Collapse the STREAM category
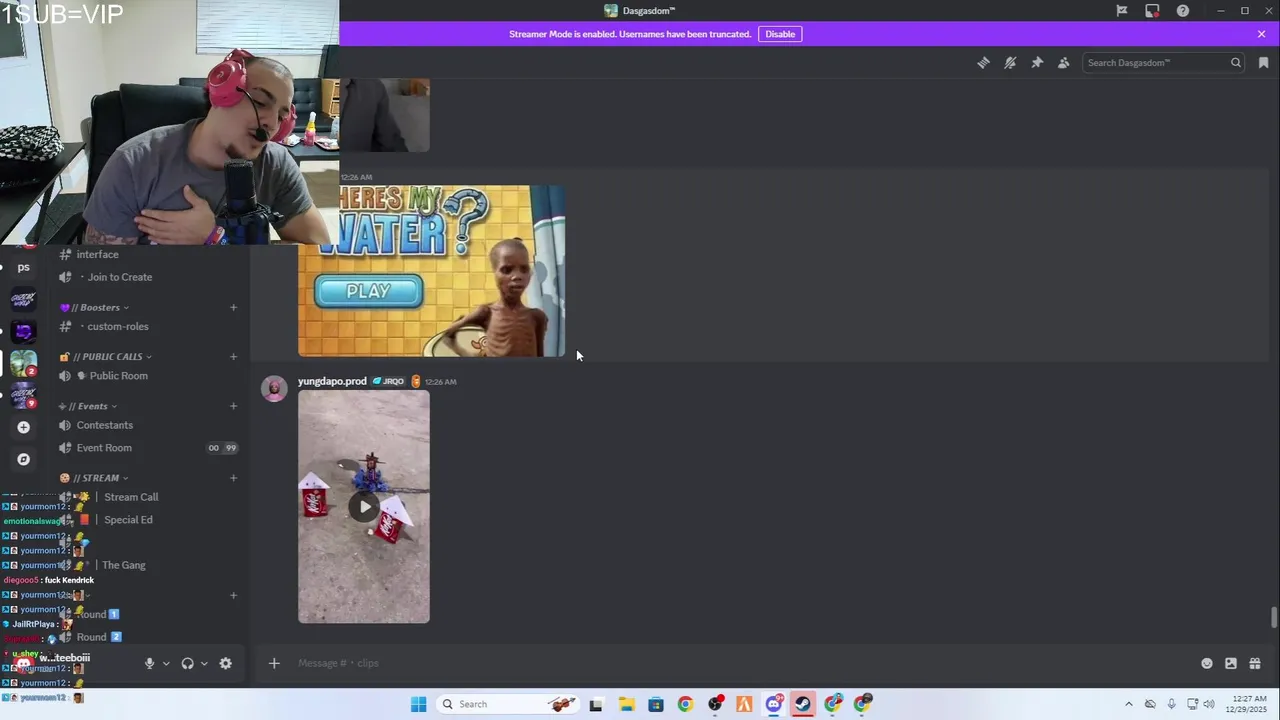 pyautogui.click(x=93, y=478)
